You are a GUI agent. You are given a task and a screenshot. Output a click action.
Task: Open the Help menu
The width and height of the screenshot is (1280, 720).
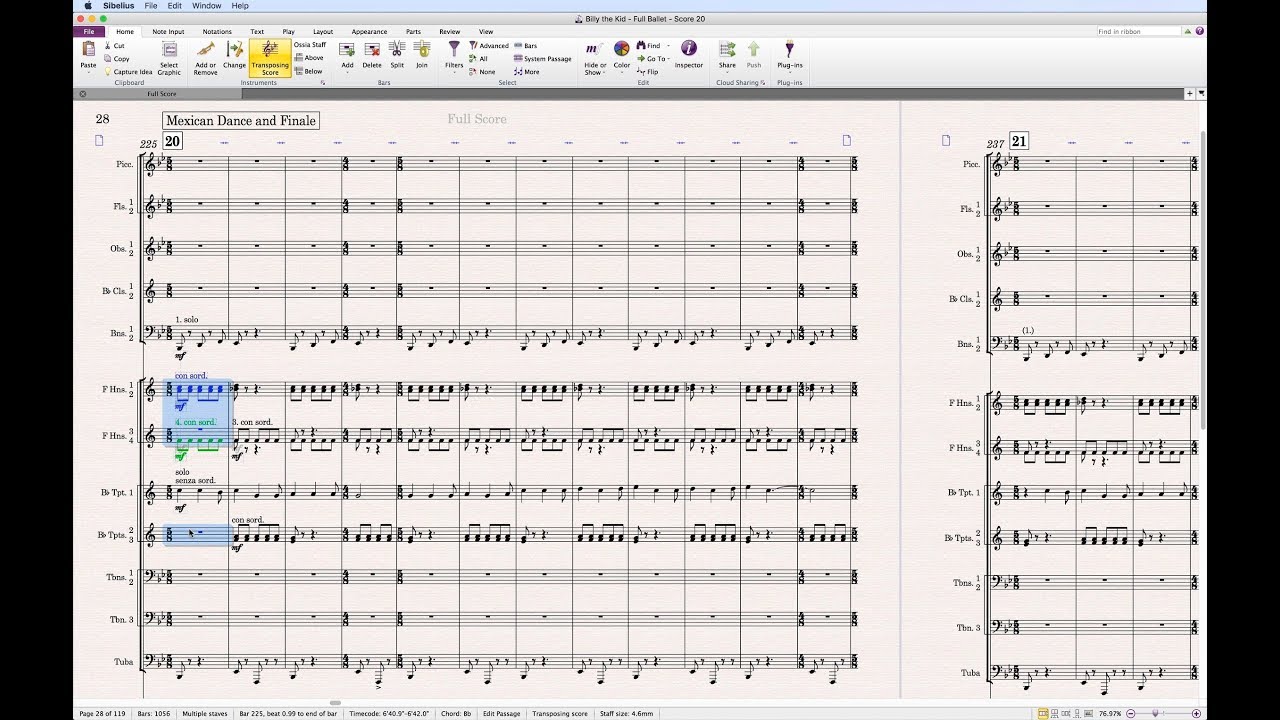(240, 6)
